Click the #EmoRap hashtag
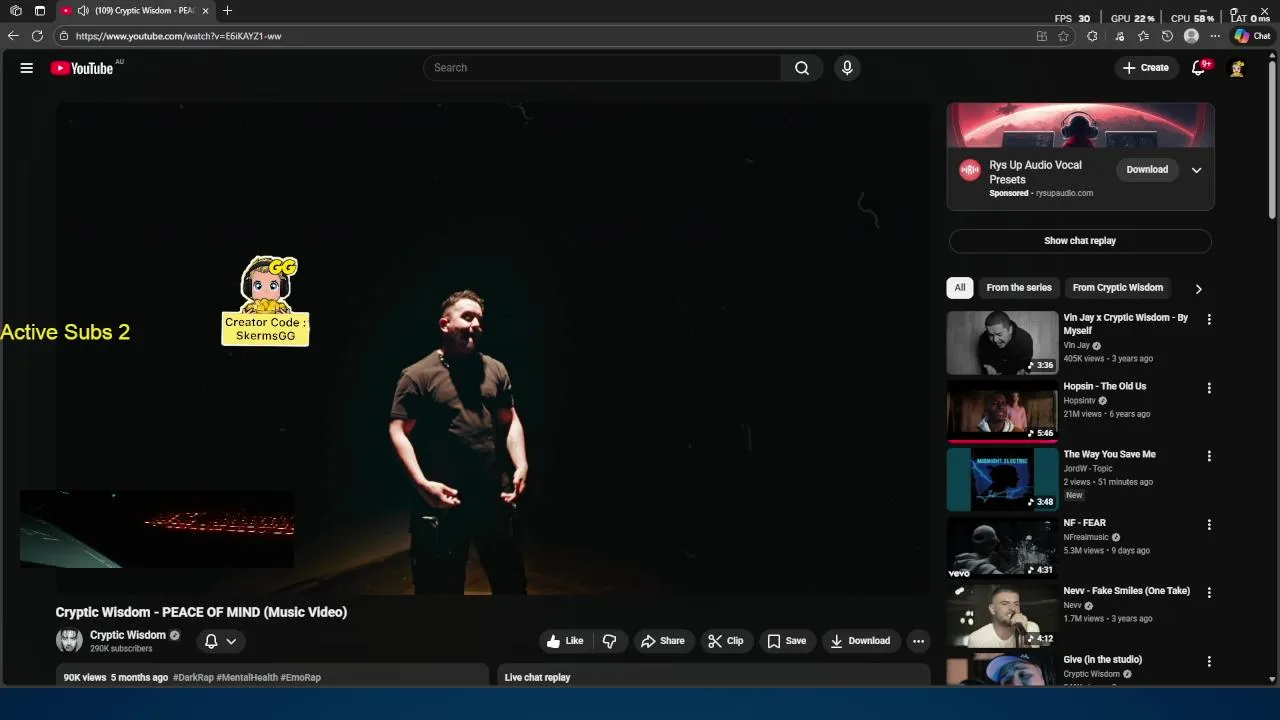 (301, 678)
